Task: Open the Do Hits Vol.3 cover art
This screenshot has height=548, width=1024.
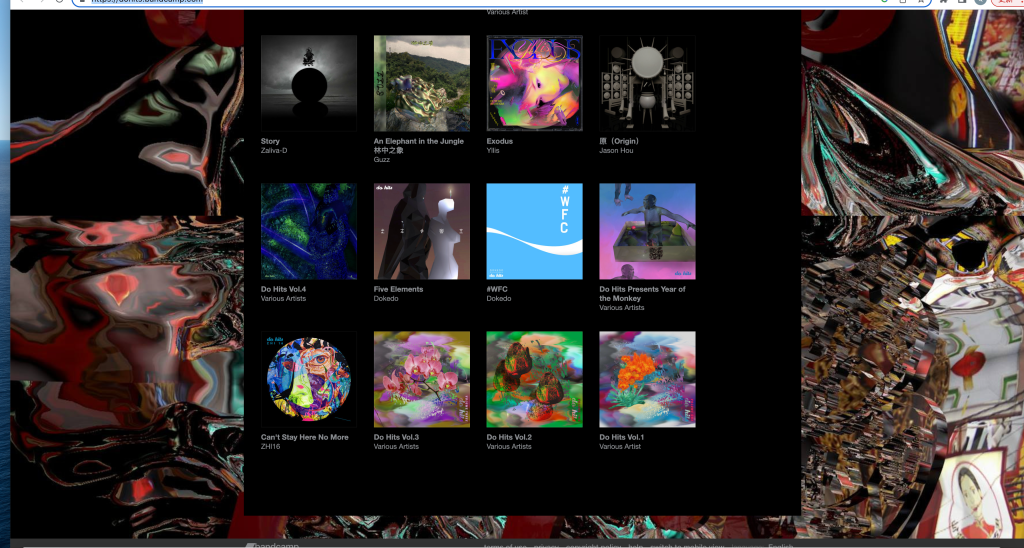Action: 422,379
